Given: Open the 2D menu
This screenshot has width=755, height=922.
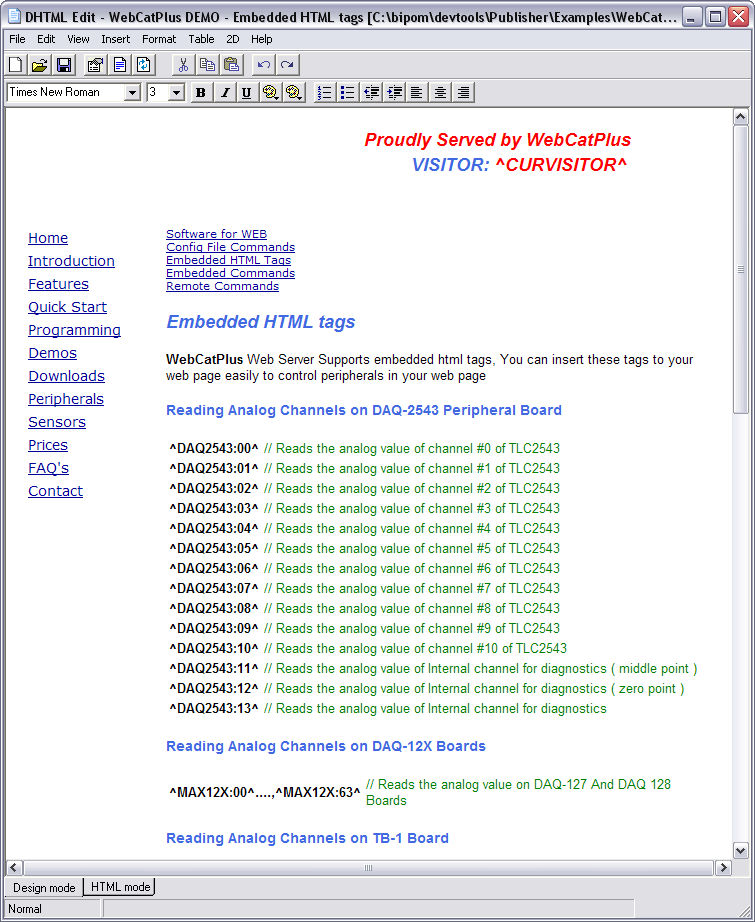Looking at the screenshot, I should coord(233,39).
